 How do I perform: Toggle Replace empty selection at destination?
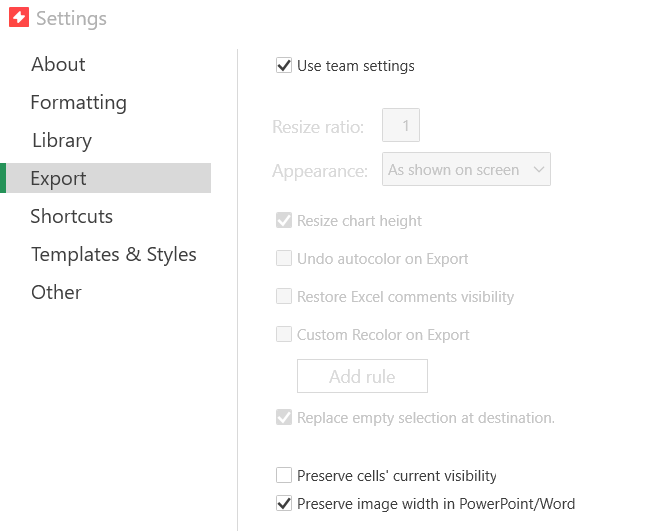point(284,417)
